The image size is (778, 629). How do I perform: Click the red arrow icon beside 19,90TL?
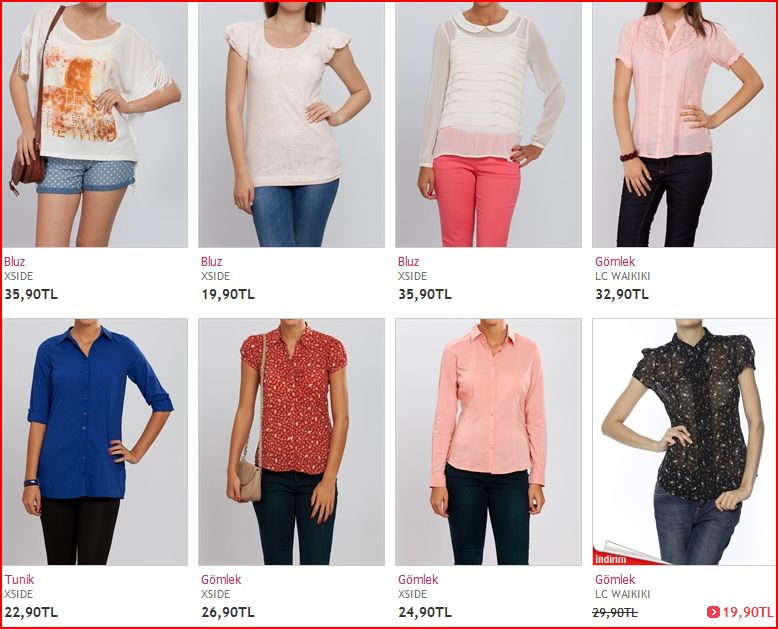tap(713, 612)
